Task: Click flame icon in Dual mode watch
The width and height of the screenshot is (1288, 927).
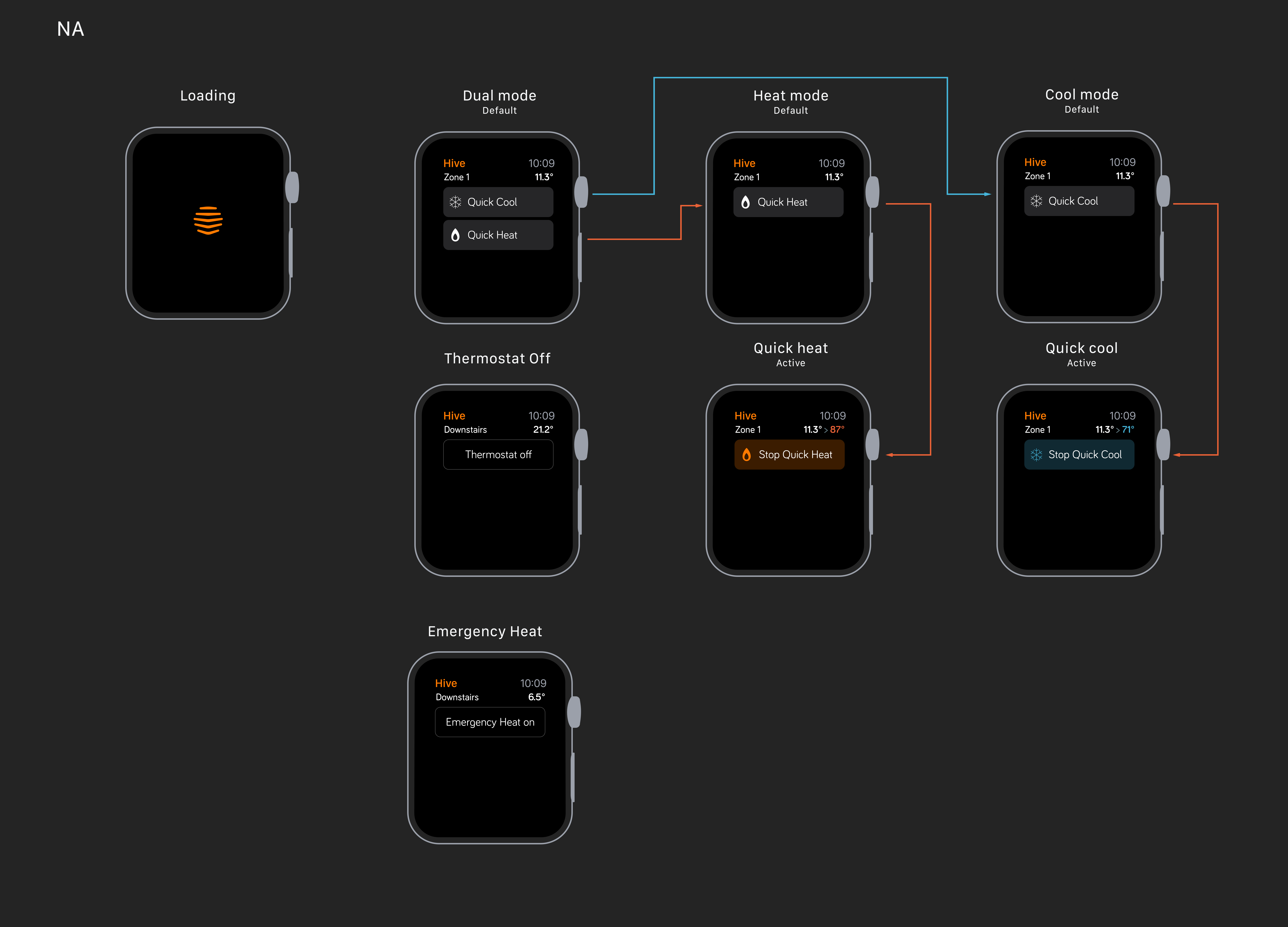Action: tap(455, 235)
